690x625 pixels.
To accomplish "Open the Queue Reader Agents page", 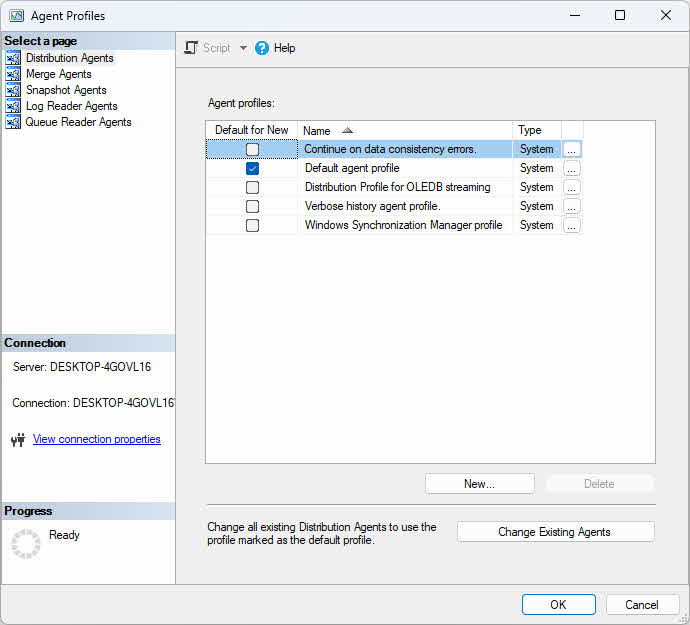I will pyautogui.click(x=78, y=122).
